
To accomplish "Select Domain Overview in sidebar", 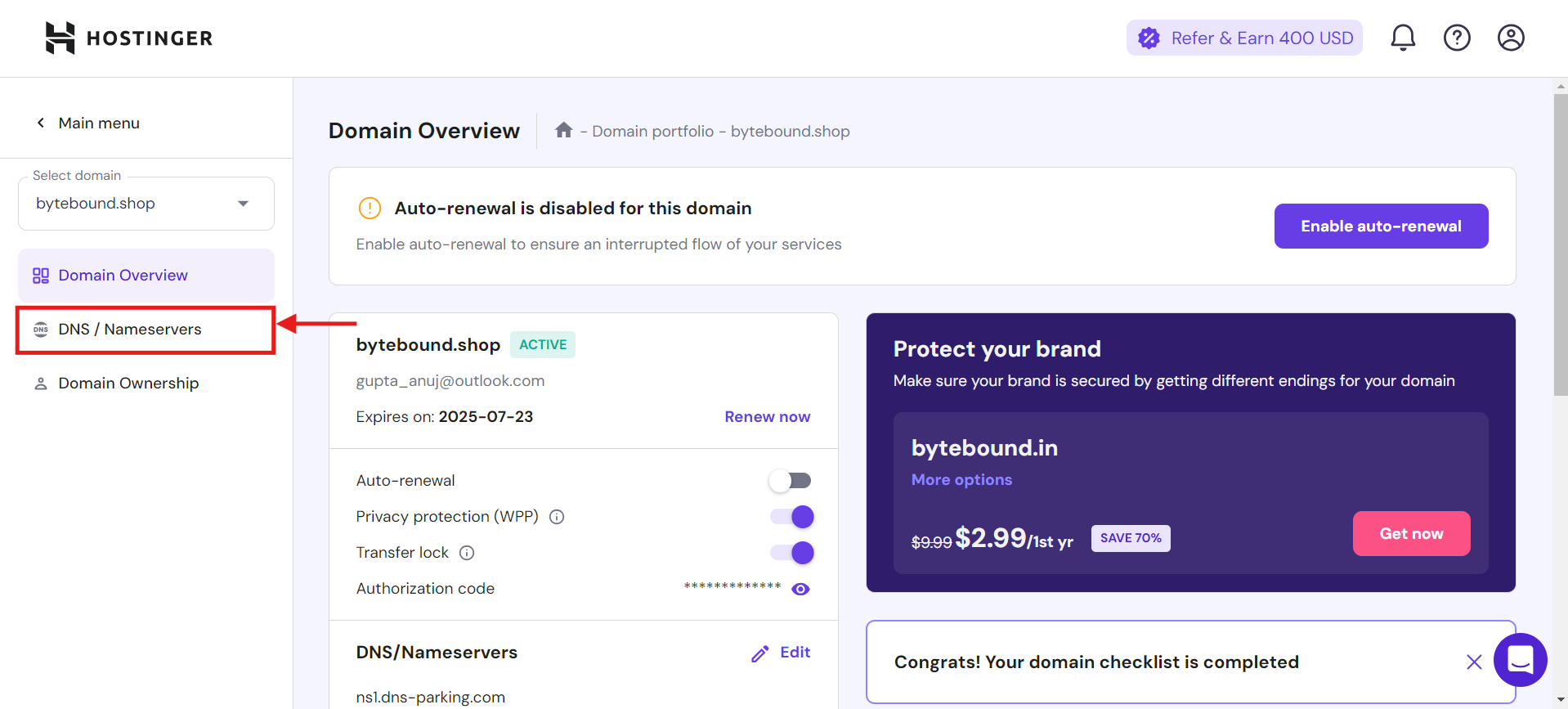I will tap(146, 276).
